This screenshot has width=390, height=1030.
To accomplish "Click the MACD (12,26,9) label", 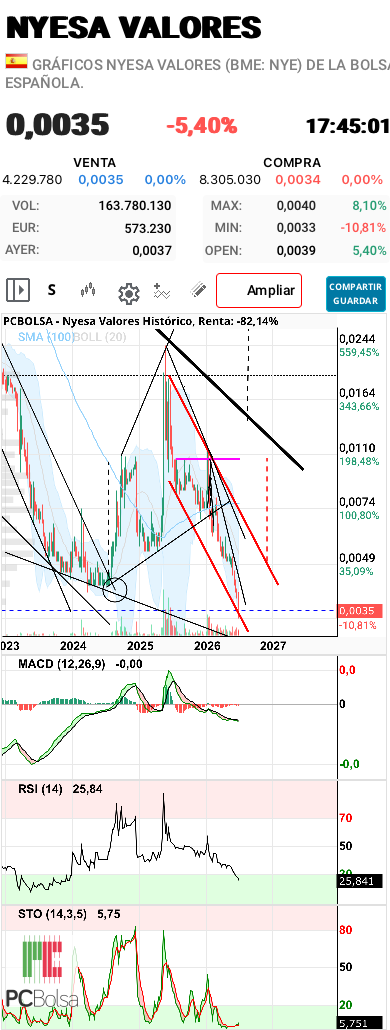I will click(62, 664).
